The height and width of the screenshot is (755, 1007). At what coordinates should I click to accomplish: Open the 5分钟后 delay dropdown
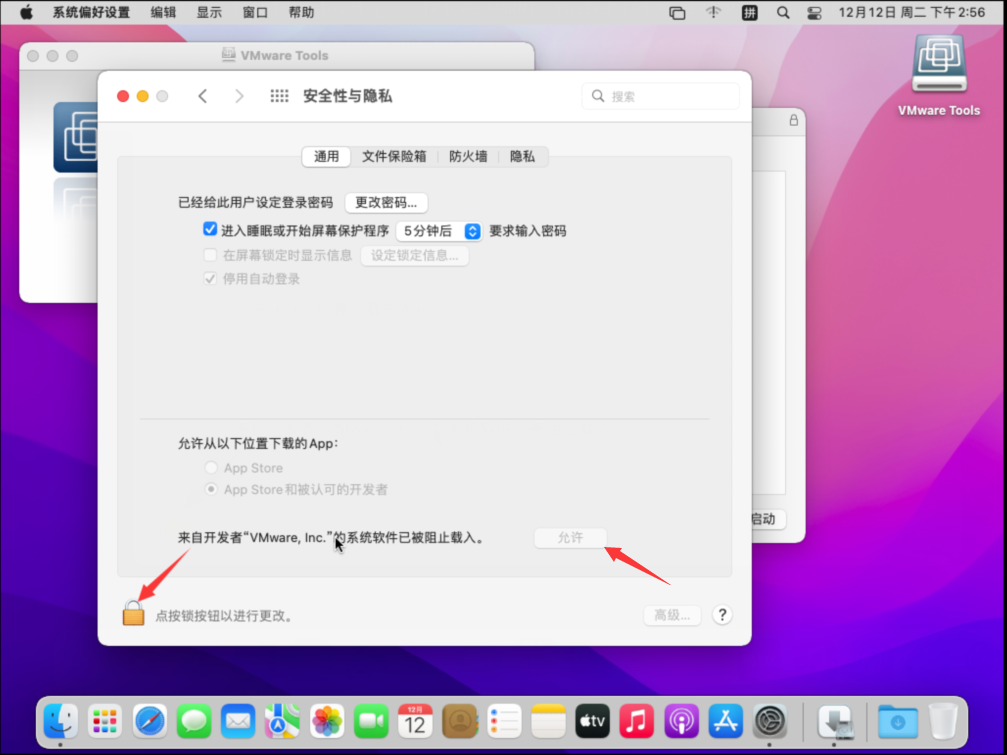click(439, 231)
